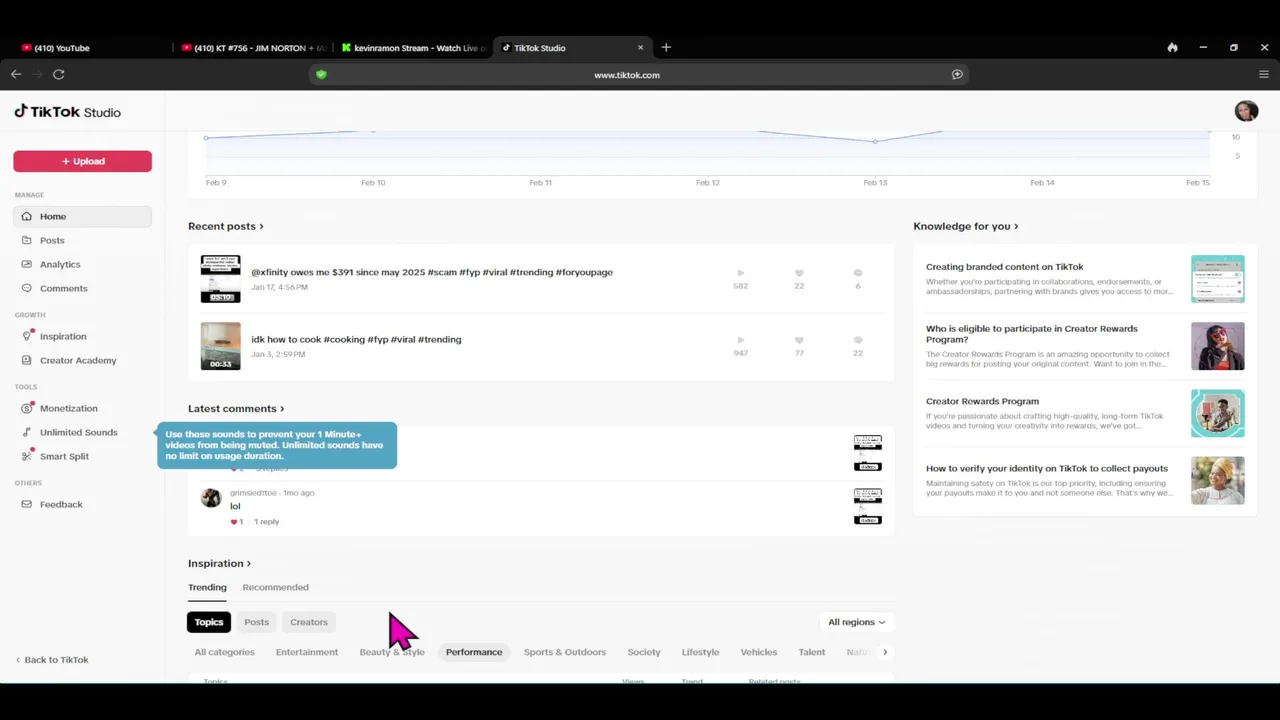
Task: Open '1 reply' under the lol comment
Action: click(266, 522)
